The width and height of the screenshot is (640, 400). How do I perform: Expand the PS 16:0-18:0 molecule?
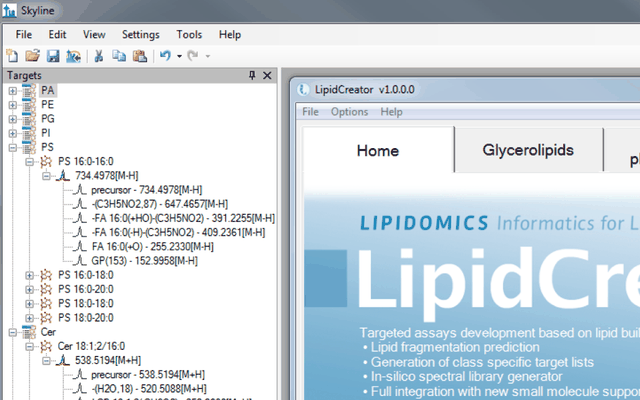tap(29, 276)
